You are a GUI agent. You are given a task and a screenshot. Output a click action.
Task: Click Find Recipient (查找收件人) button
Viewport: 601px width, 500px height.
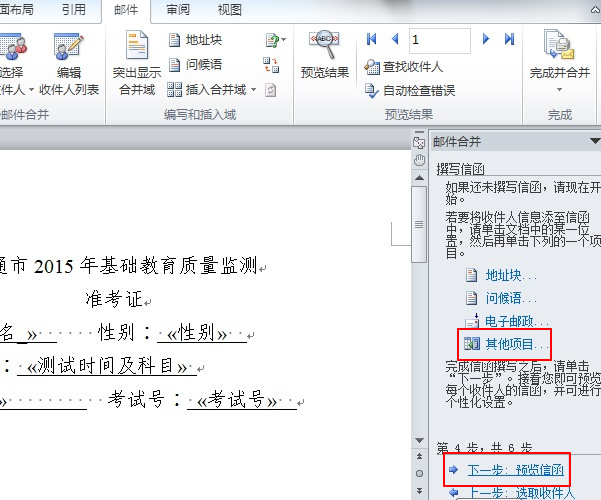point(405,67)
